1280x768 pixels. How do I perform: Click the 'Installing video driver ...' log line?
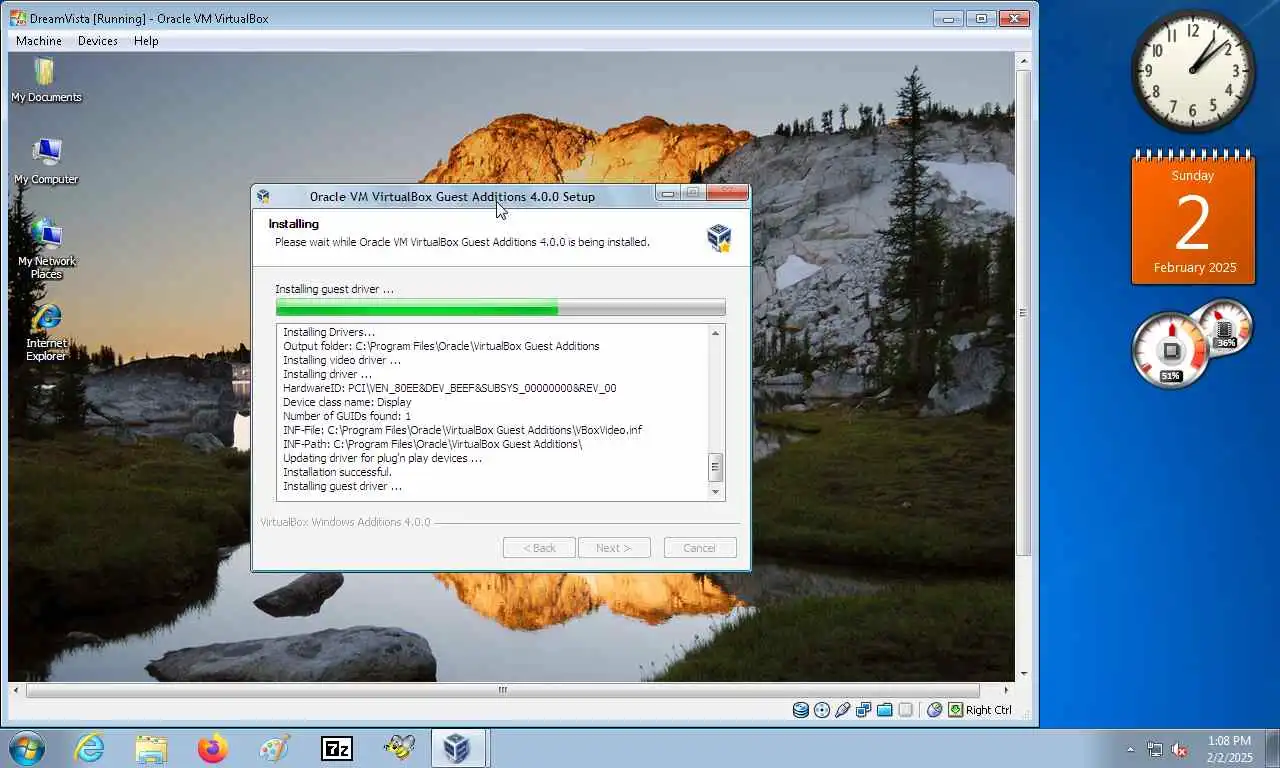point(342,360)
